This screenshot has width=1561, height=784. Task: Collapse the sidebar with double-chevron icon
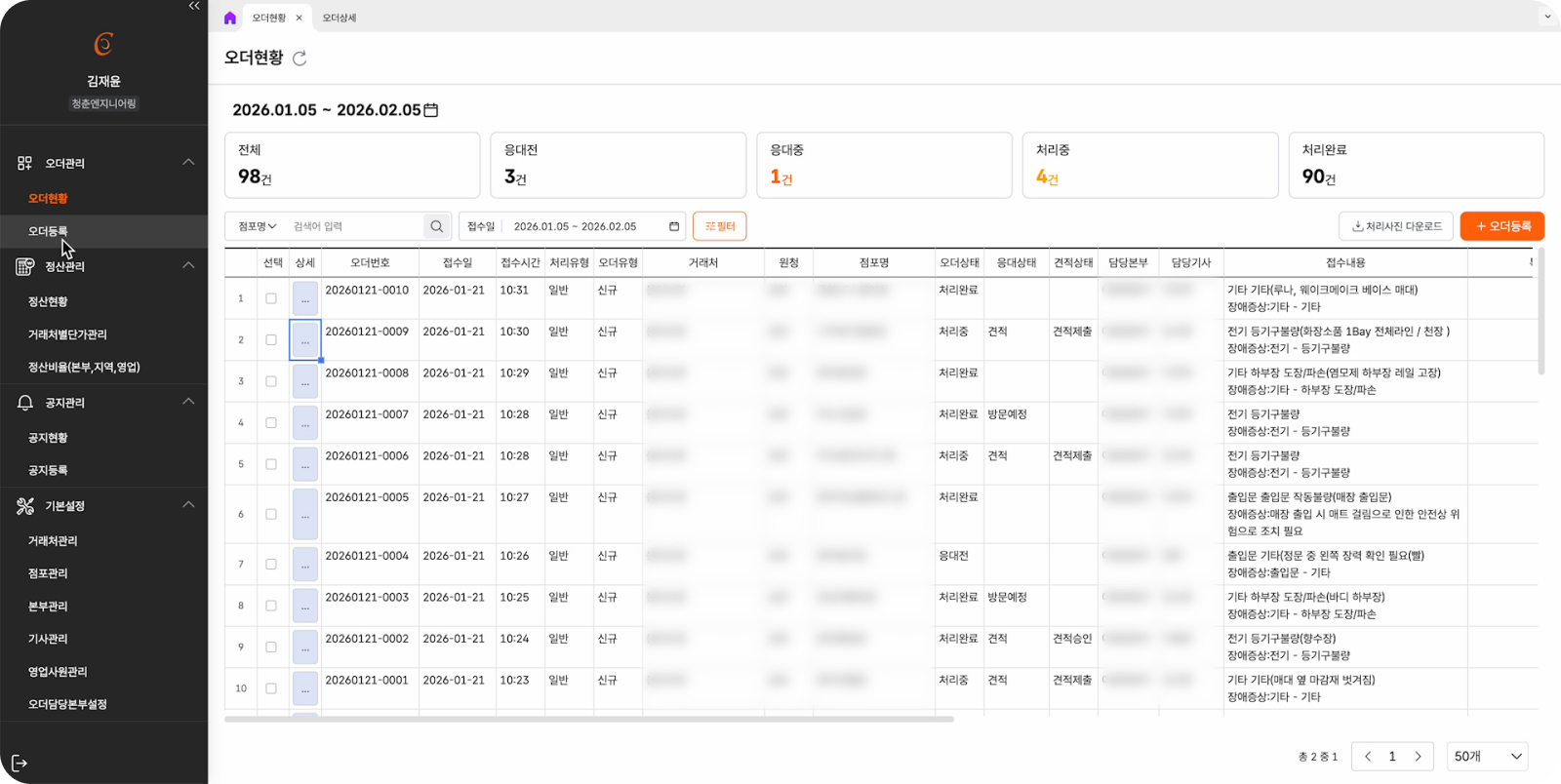(194, 6)
